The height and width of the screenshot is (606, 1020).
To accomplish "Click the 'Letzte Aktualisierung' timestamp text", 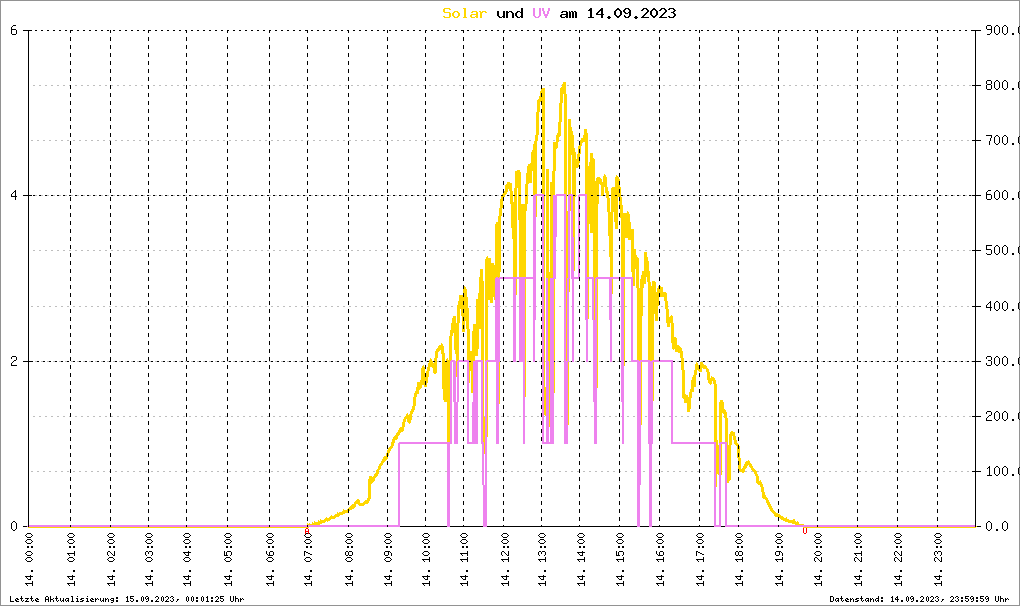I will pyautogui.click(x=127, y=599).
